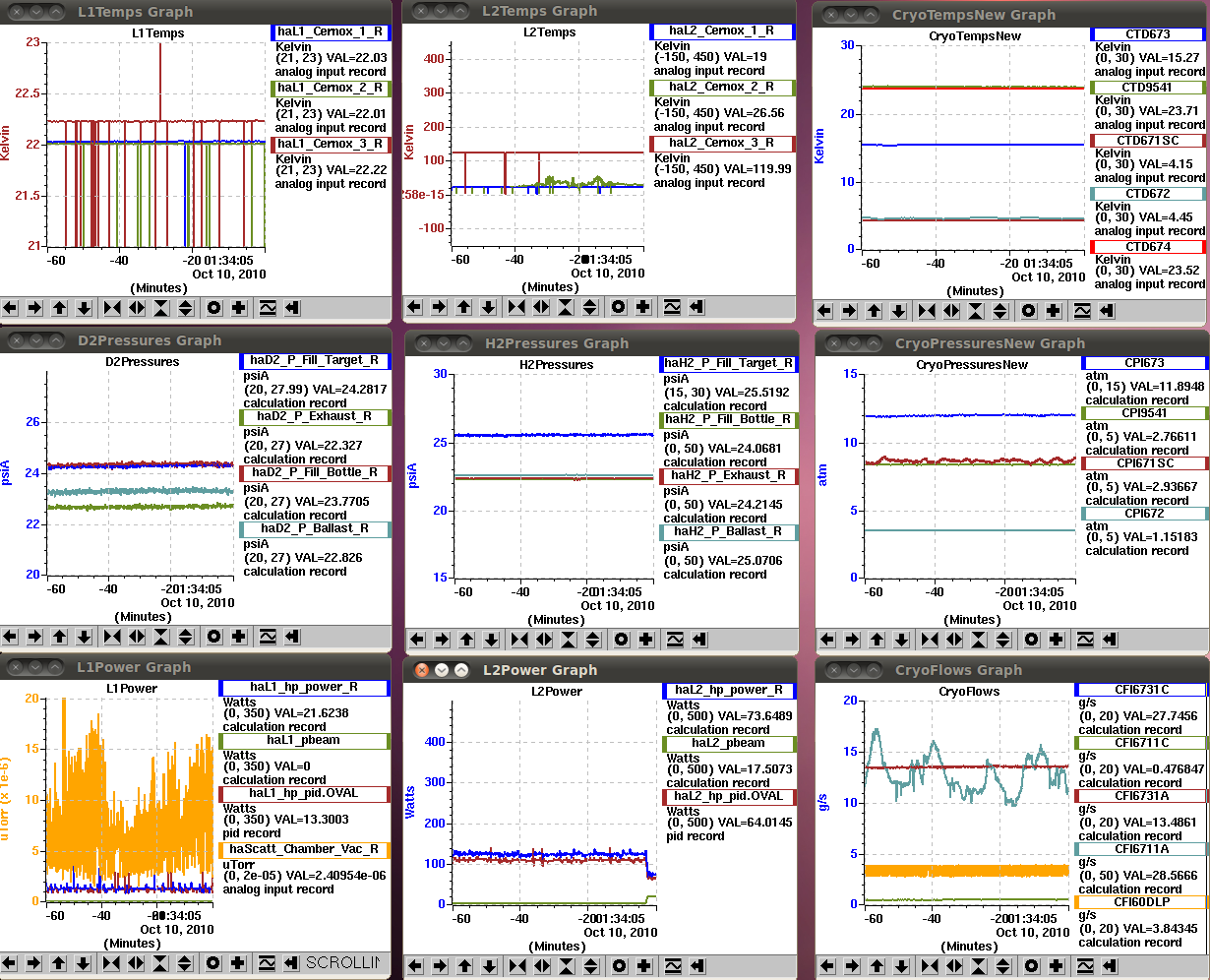
Task: Select the haL1_Cernox_3_R legend entry
Action: click(331, 144)
